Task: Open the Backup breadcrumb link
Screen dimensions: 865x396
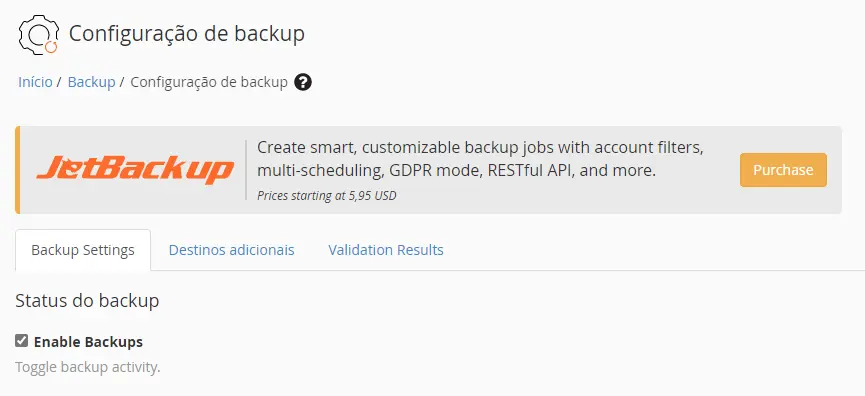Action: point(92,82)
